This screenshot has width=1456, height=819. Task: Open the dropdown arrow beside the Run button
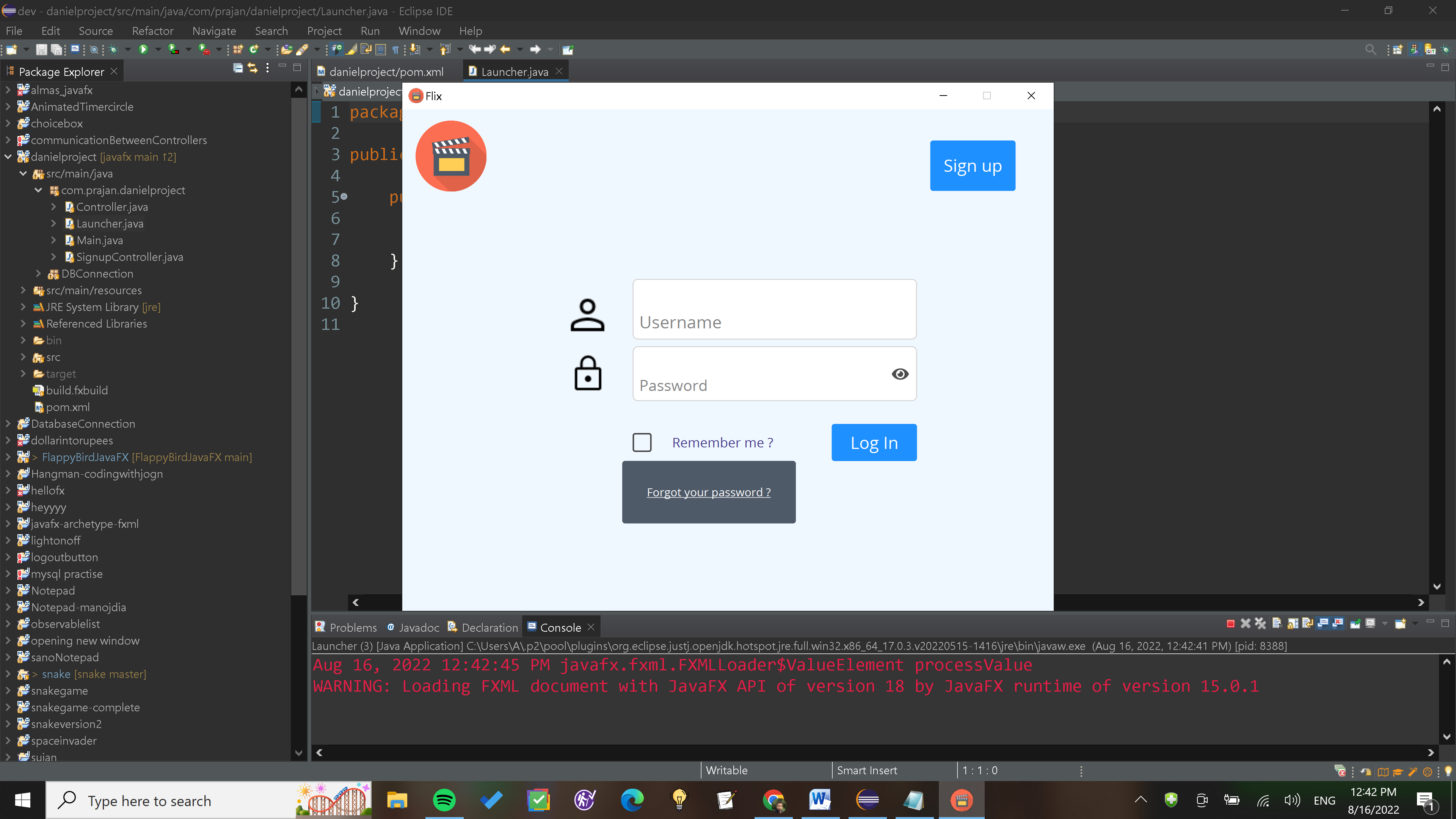[158, 50]
